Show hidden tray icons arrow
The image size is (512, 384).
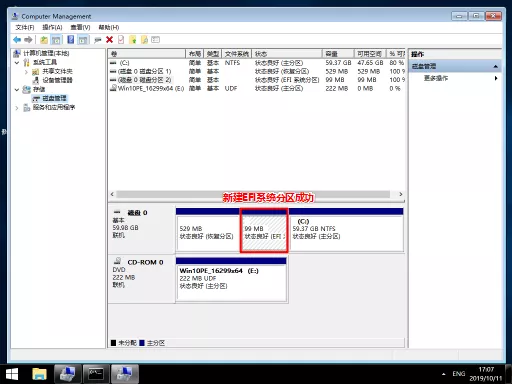[444, 374]
